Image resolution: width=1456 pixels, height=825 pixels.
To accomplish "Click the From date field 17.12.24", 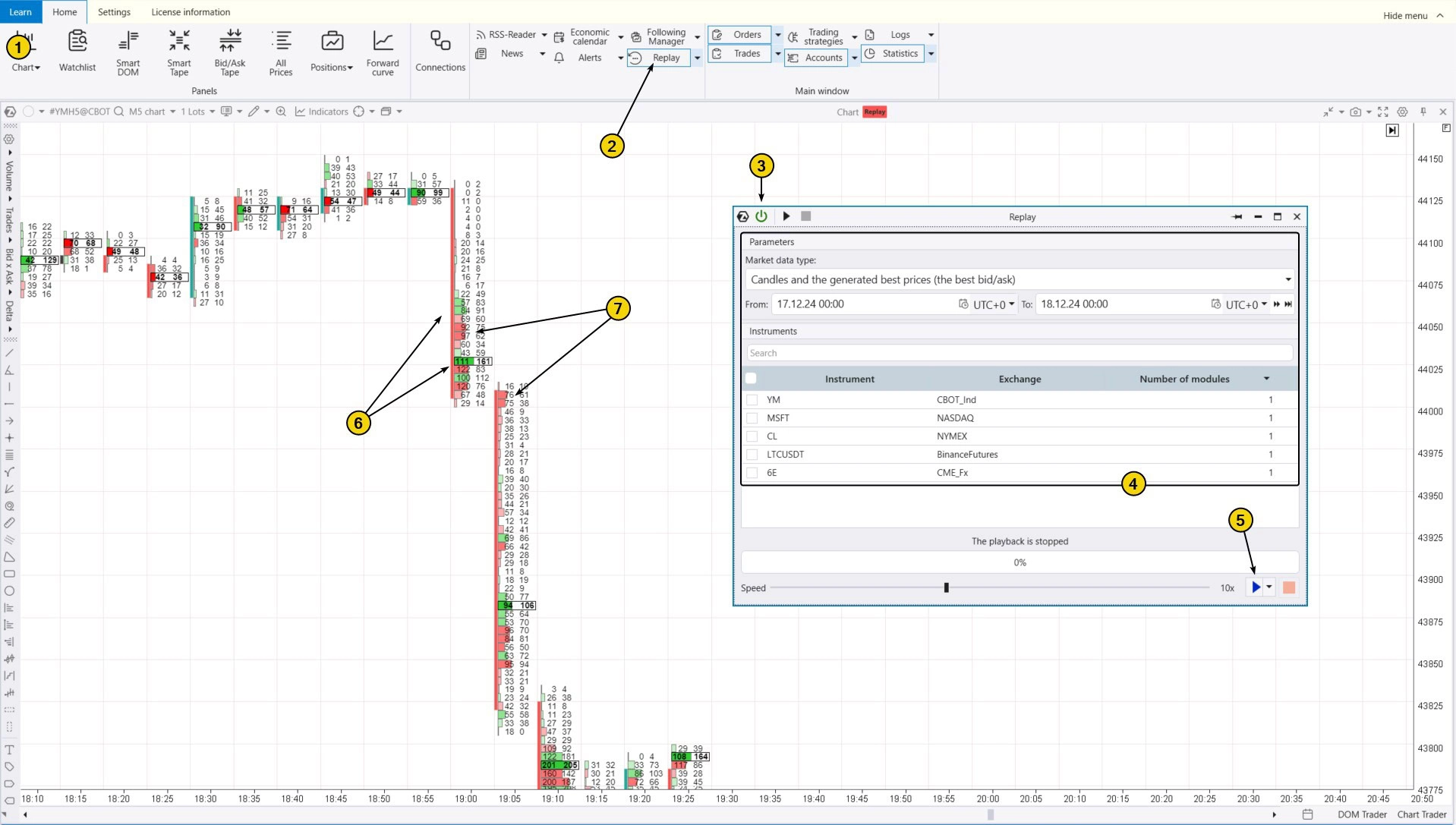I will [864, 304].
